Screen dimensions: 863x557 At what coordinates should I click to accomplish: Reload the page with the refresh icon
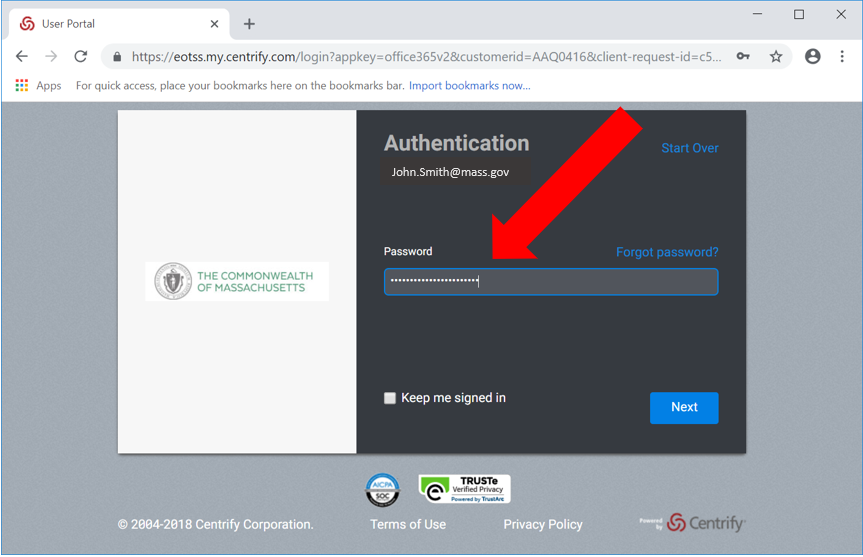click(81, 57)
